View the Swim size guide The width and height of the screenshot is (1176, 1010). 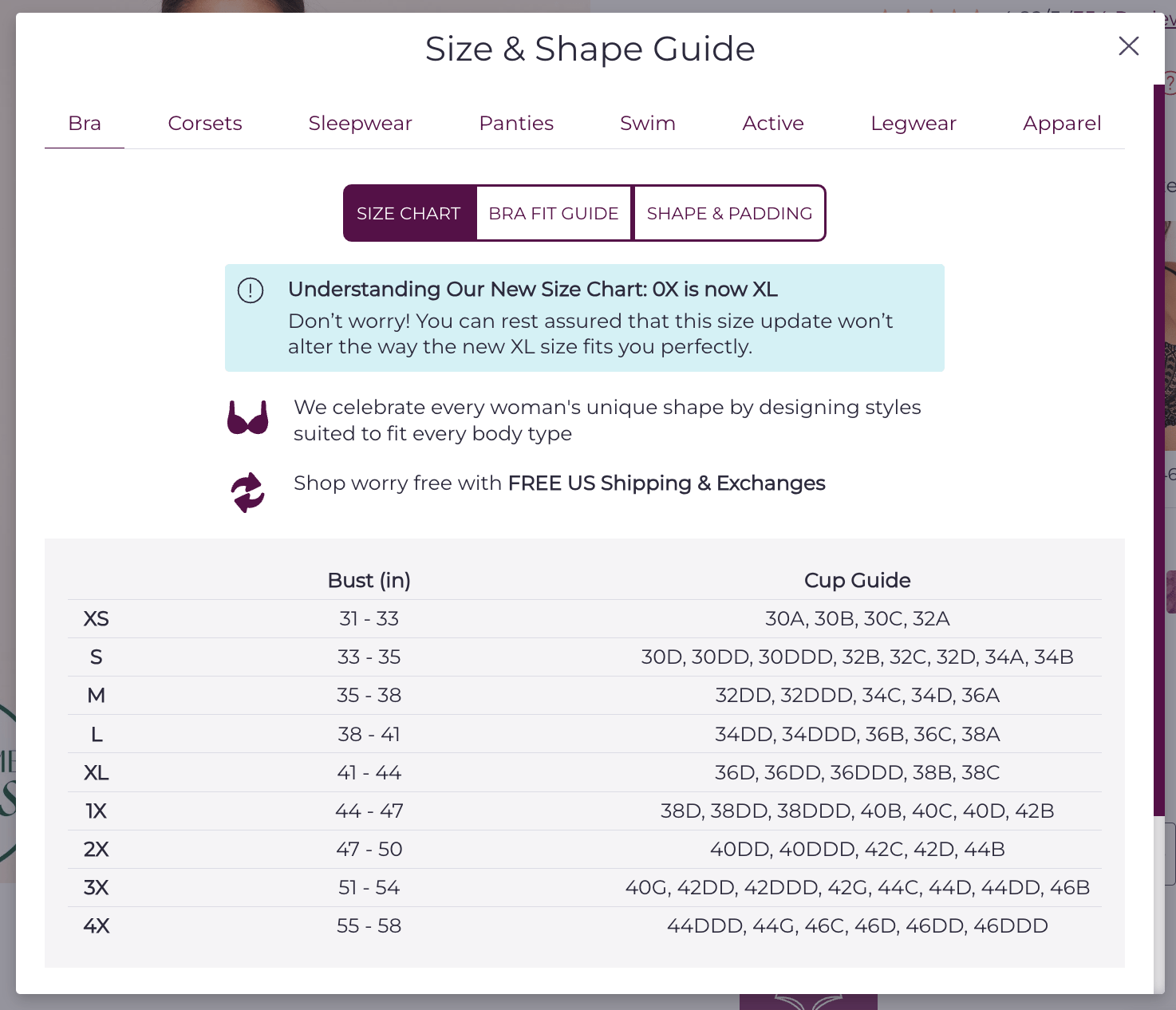[647, 123]
